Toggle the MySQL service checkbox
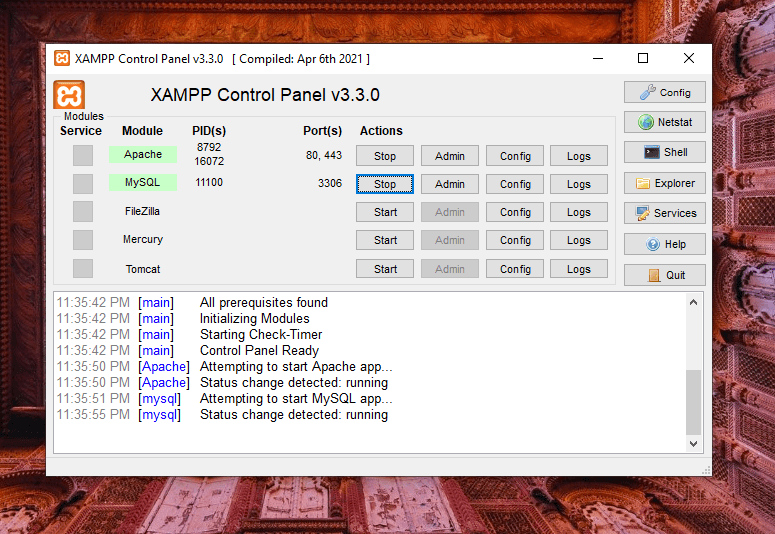Screen dimensions: 775x534 [83, 183]
